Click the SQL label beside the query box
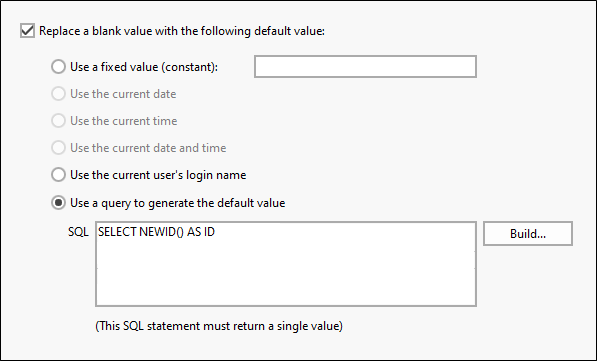Image resolution: width=597 pixels, height=361 pixels. pyautogui.click(x=78, y=232)
